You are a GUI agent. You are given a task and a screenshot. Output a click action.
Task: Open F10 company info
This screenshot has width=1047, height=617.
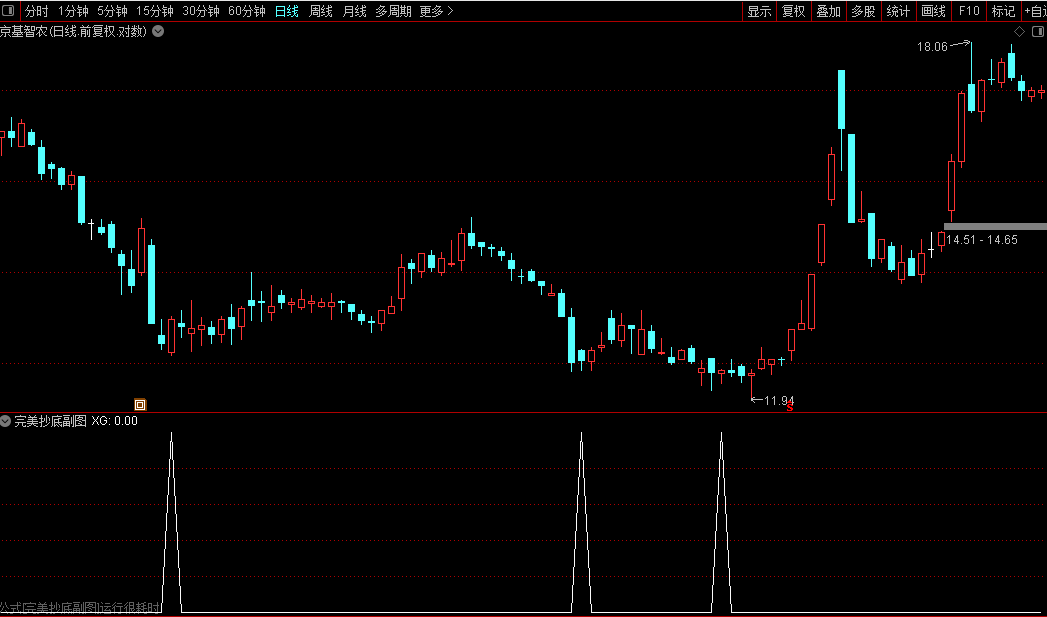[969, 11]
